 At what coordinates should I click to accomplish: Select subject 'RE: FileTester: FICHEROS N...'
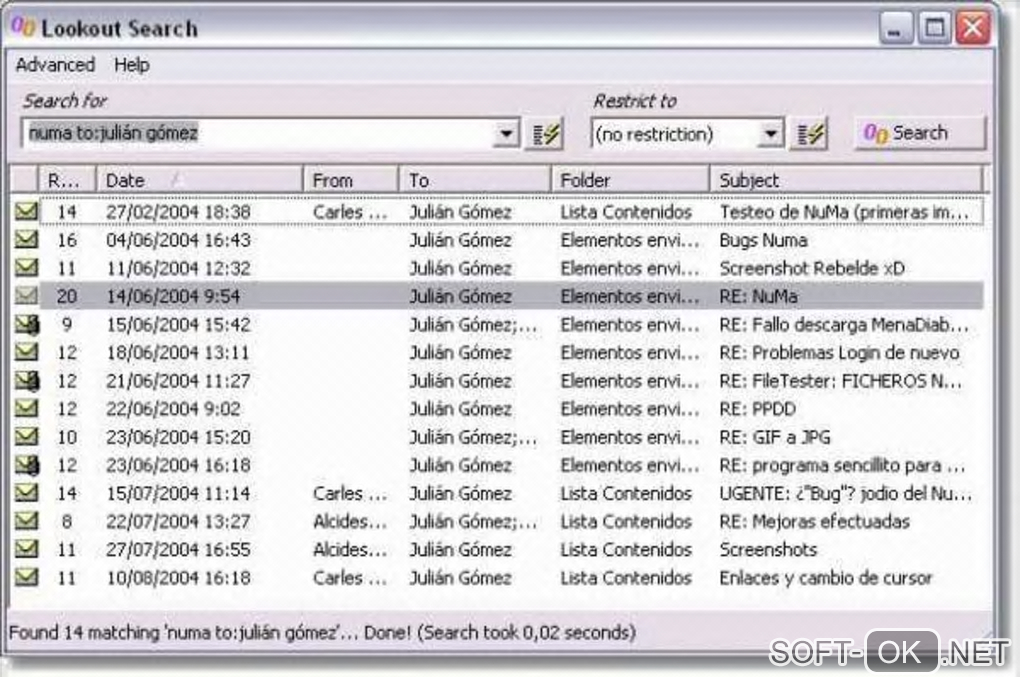click(840, 381)
